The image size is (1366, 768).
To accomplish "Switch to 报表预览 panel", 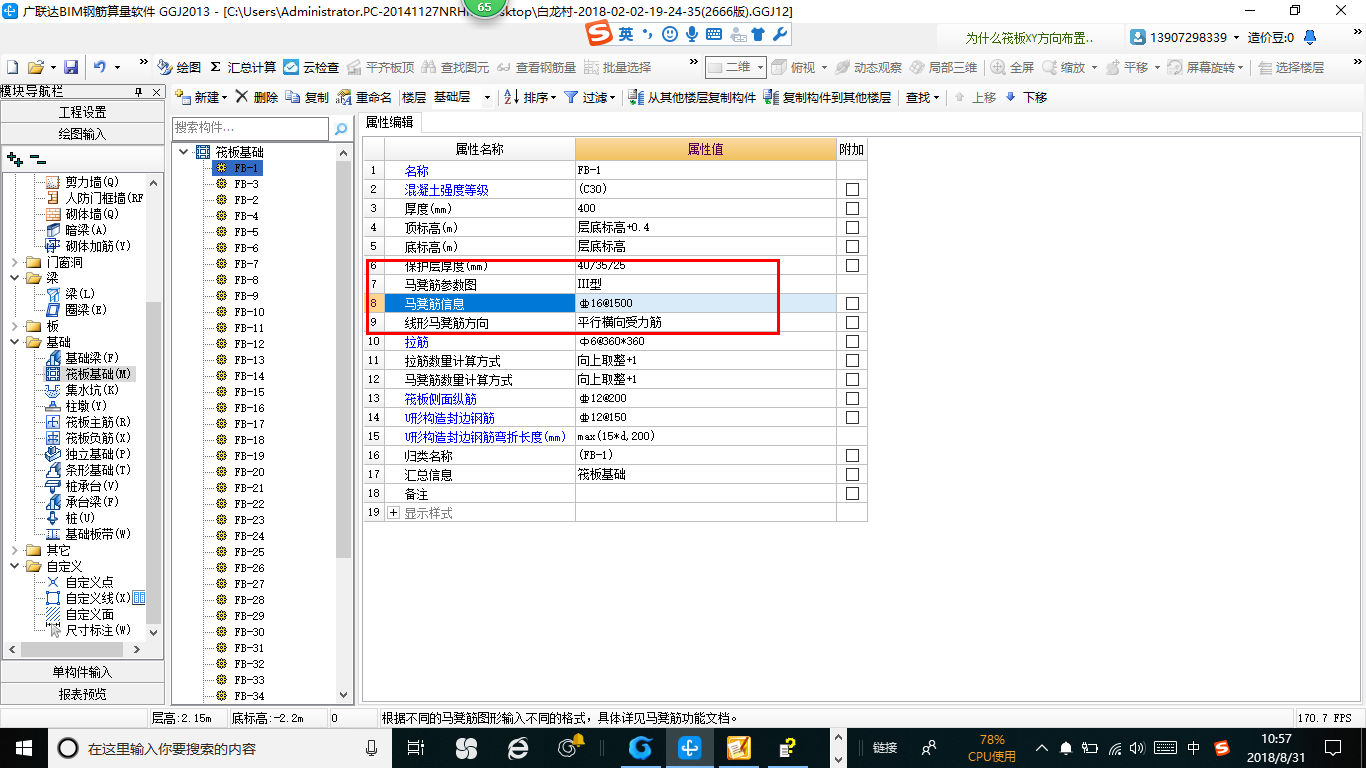I will [x=82, y=693].
